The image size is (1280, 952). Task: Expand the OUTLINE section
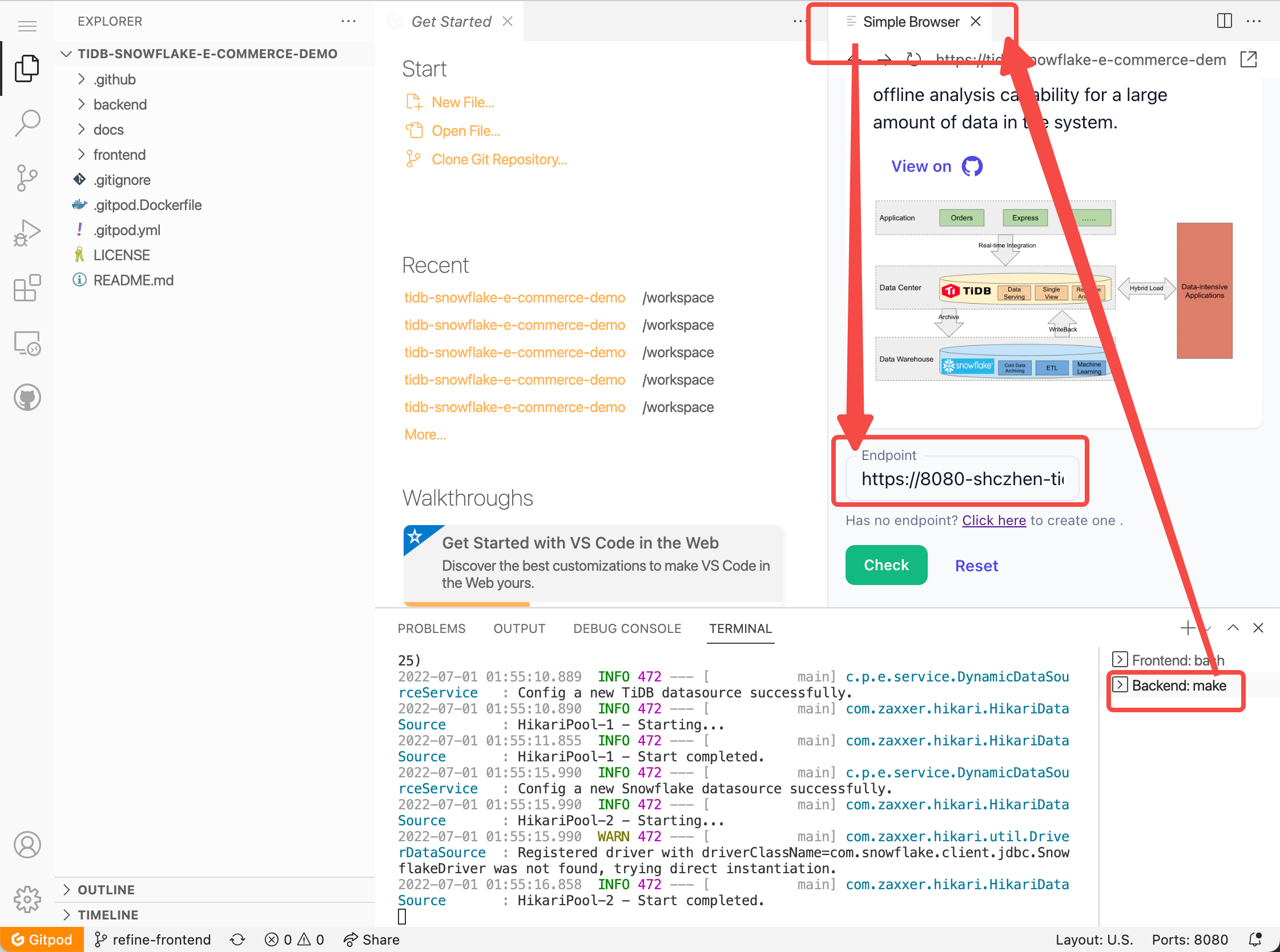click(x=106, y=890)
